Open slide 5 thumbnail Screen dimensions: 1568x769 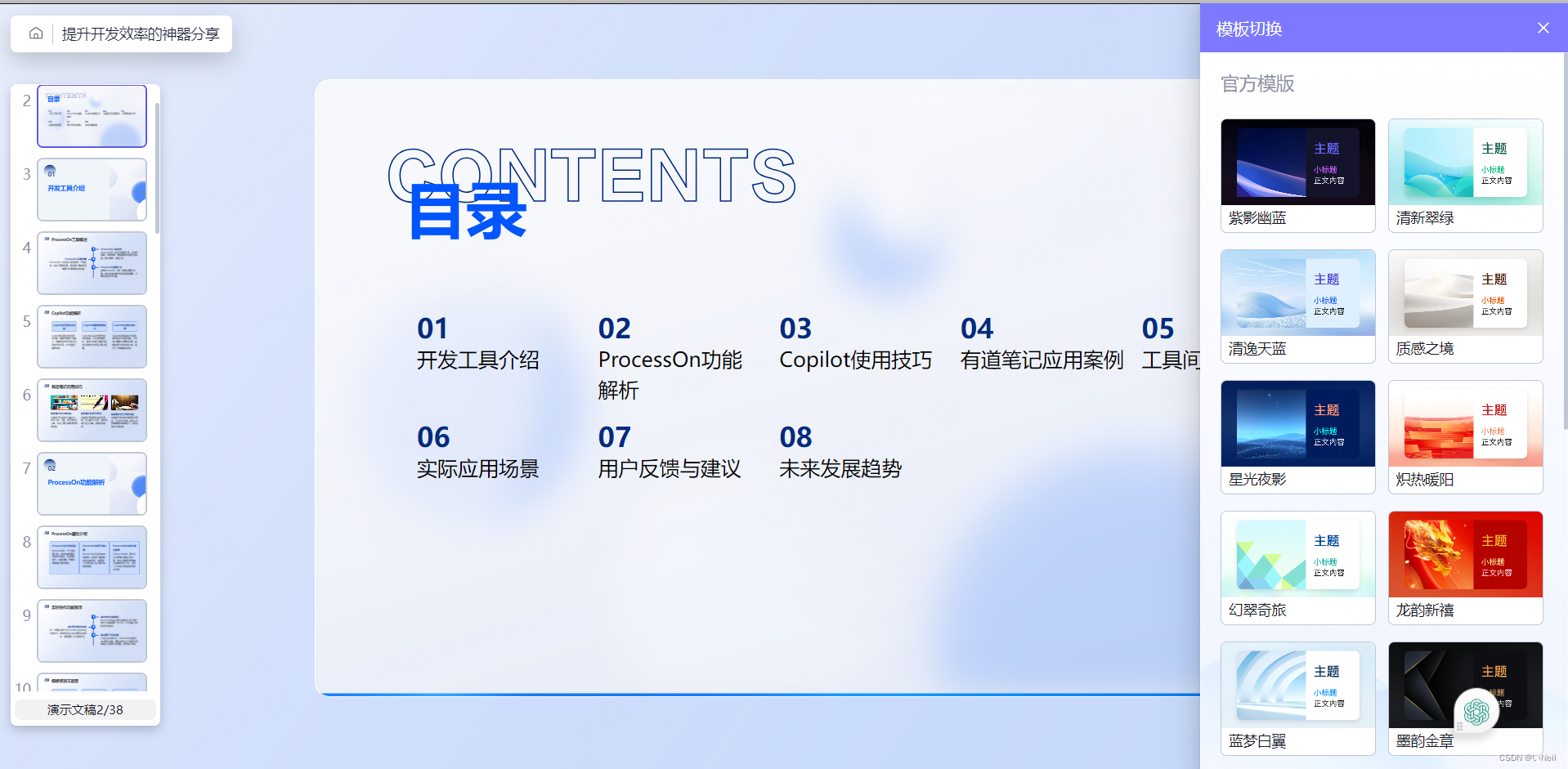point(92,337)
